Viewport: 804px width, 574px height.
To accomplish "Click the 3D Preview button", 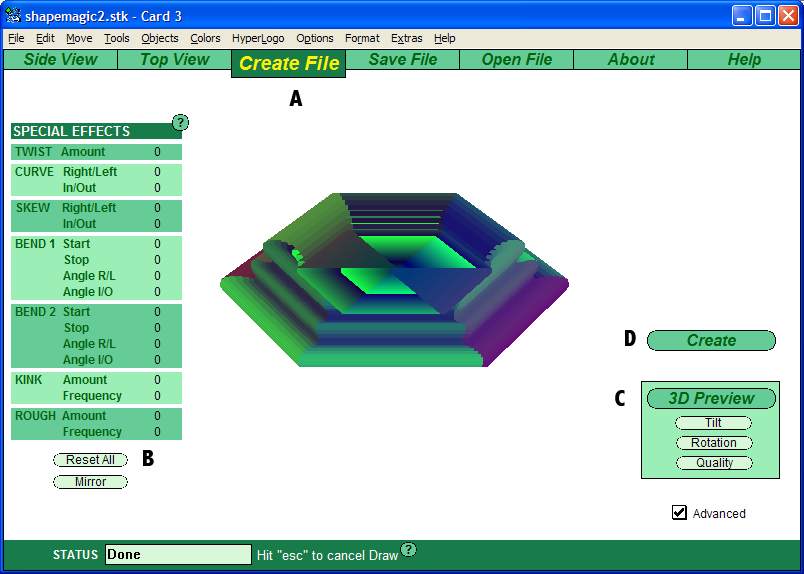I will point(711,398).
